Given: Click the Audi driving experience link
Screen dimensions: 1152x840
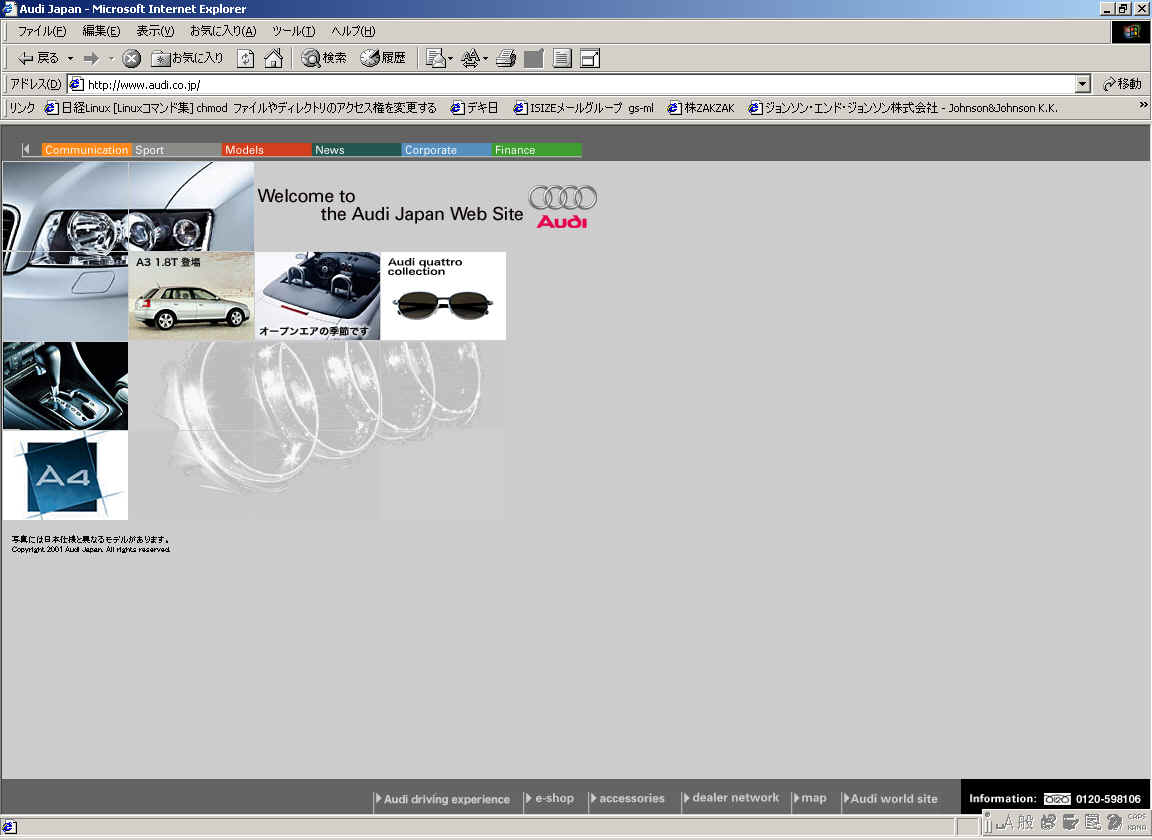Looking at the screenshot, I should 446,799.
